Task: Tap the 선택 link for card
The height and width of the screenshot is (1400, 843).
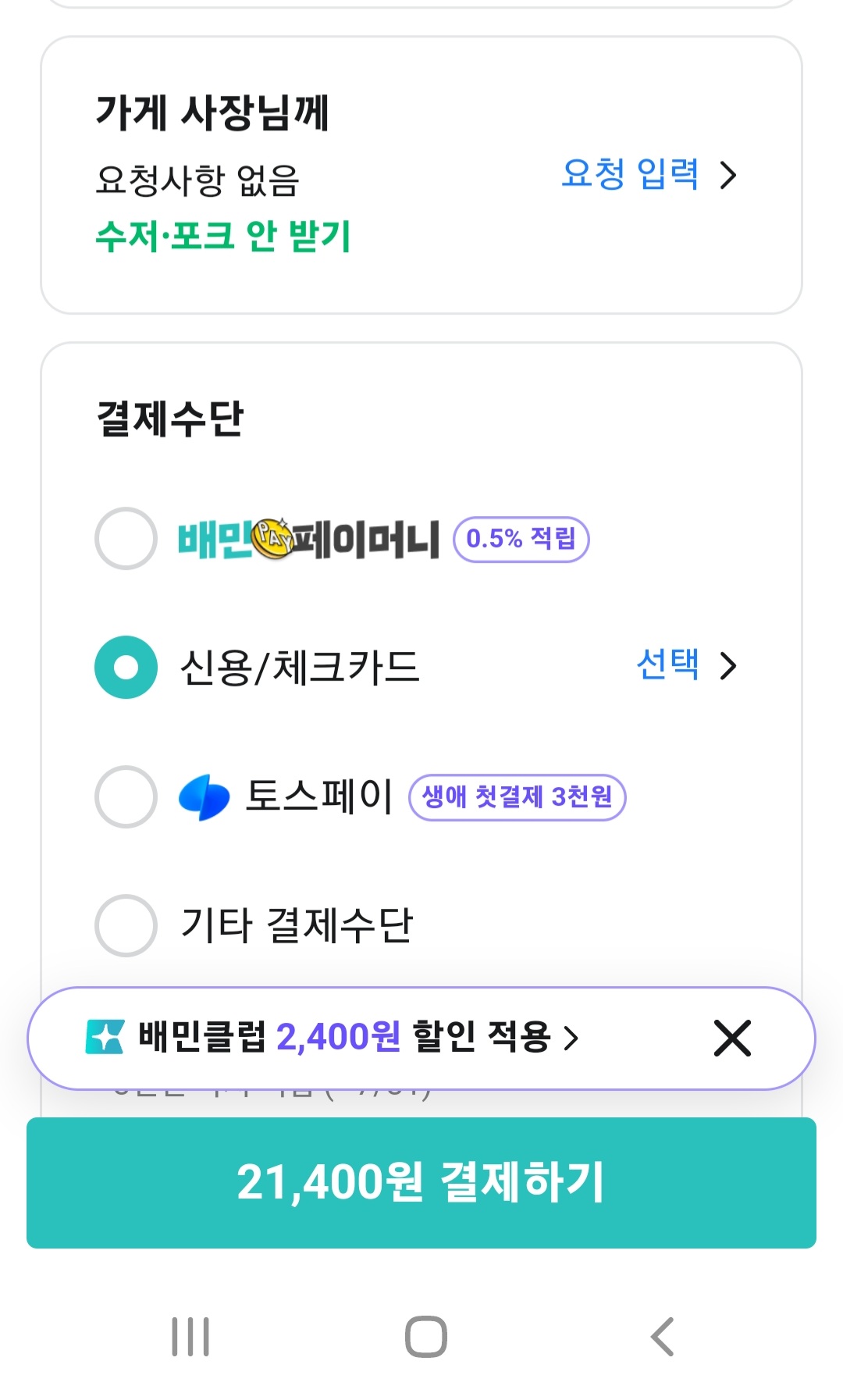Action: pos(667,665)
